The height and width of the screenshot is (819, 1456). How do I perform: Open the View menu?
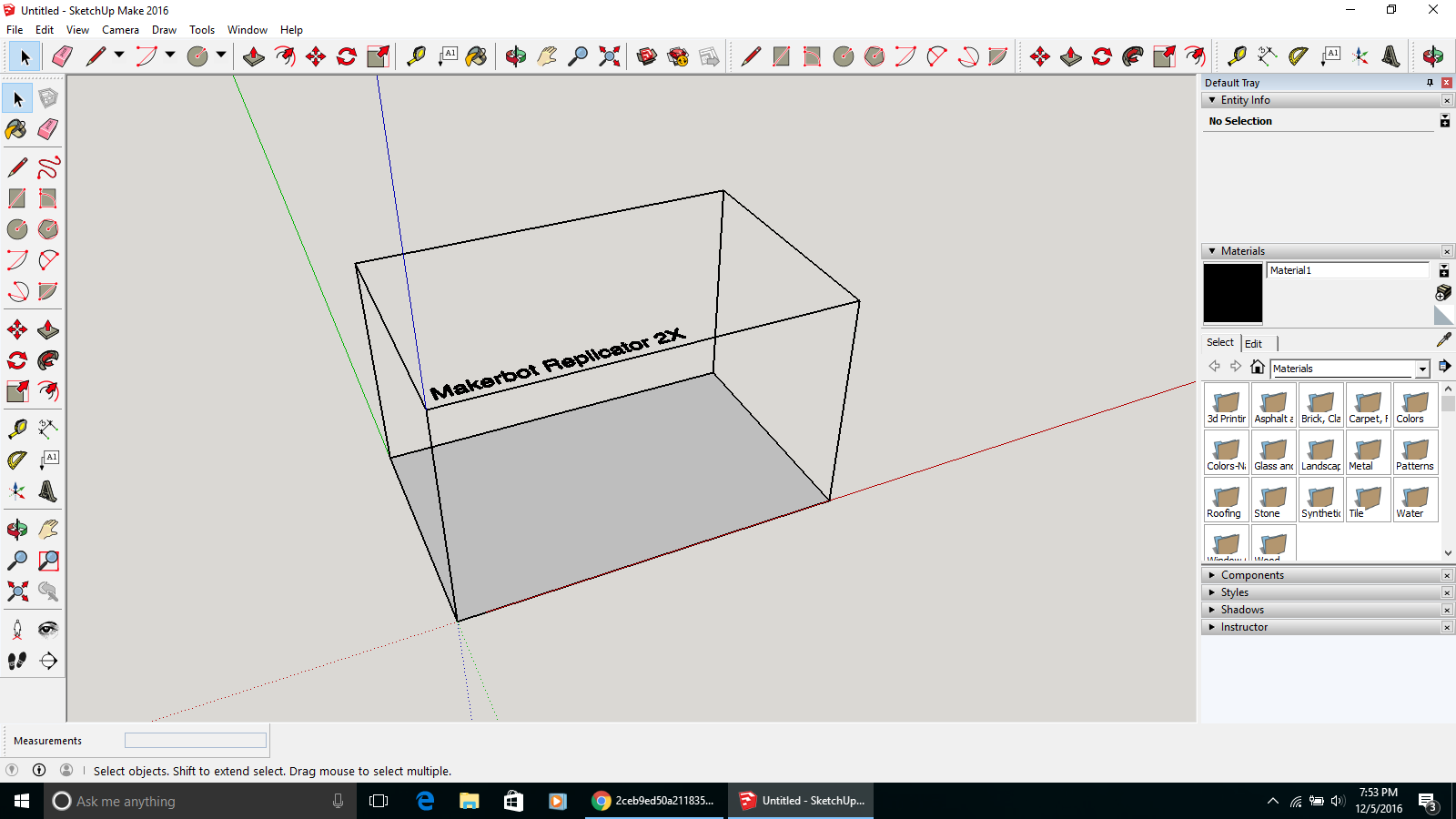[77, 30]
